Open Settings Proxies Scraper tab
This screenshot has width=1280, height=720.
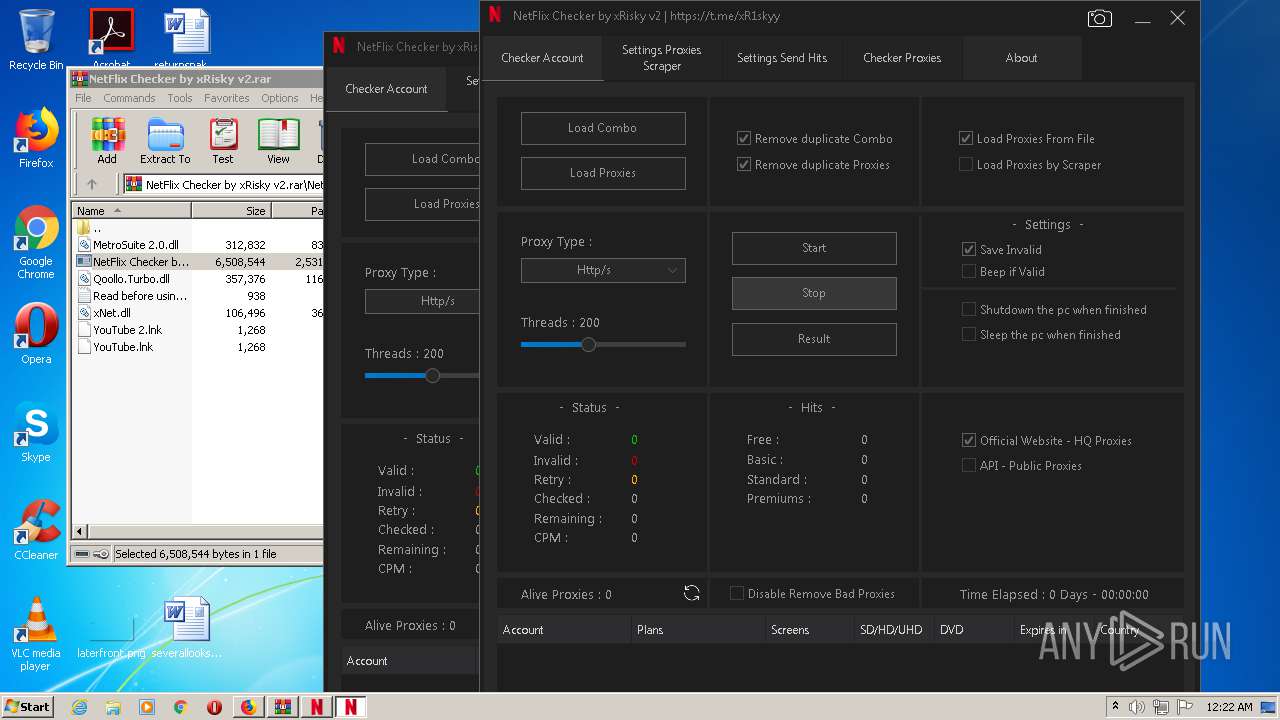click(662, 58)
